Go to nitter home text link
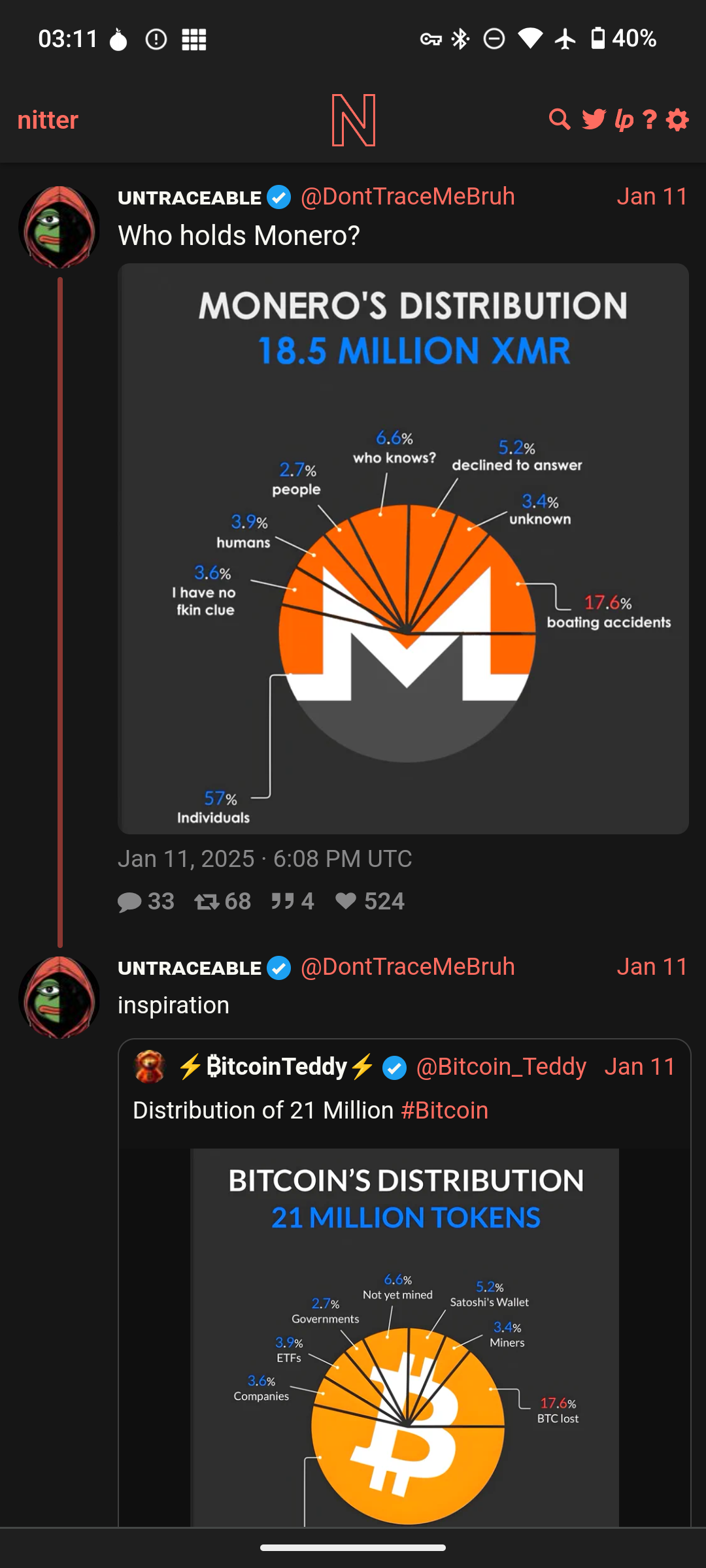Viewport: 706px width, 1568px height. [x=48, y=120]
